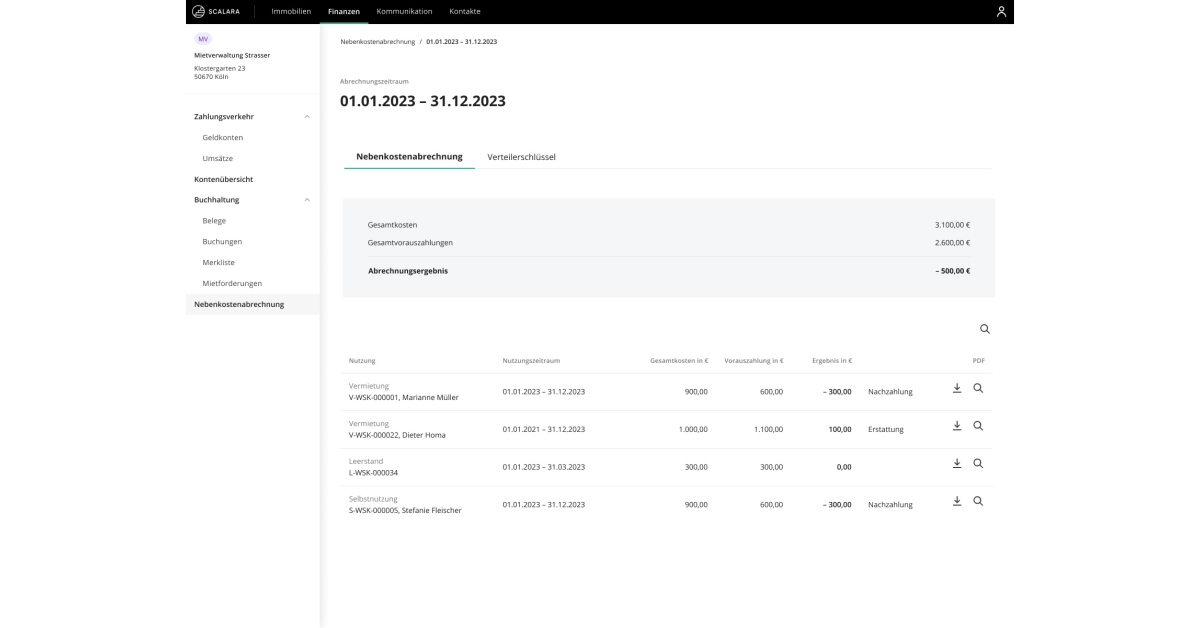1200x628 pixels.
Task: Sort by Gesamtkosten in € column header
Action: (679, 360)
